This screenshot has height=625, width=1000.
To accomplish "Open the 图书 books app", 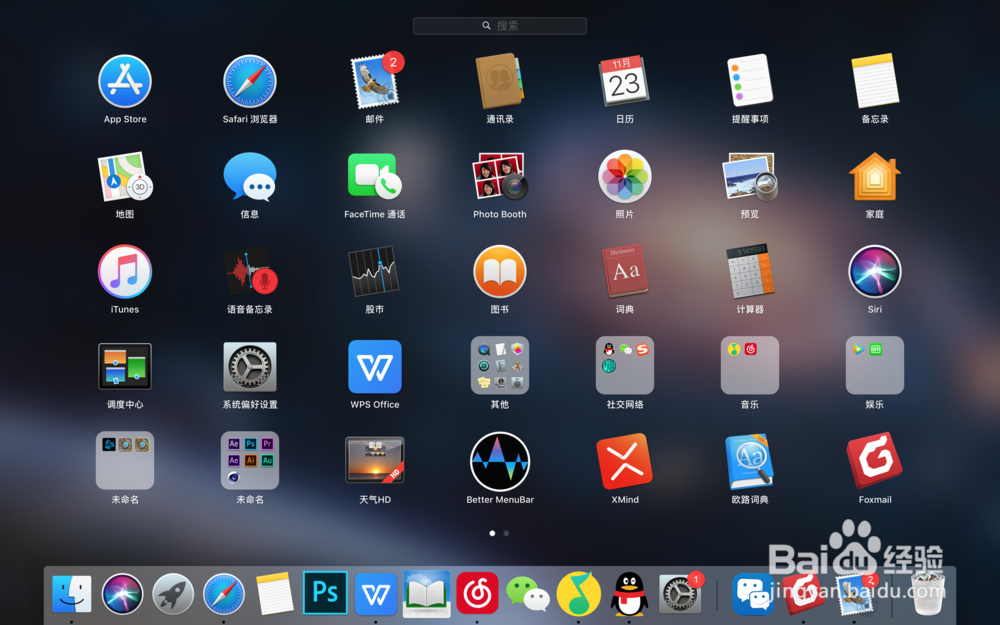I will [500, 271].
